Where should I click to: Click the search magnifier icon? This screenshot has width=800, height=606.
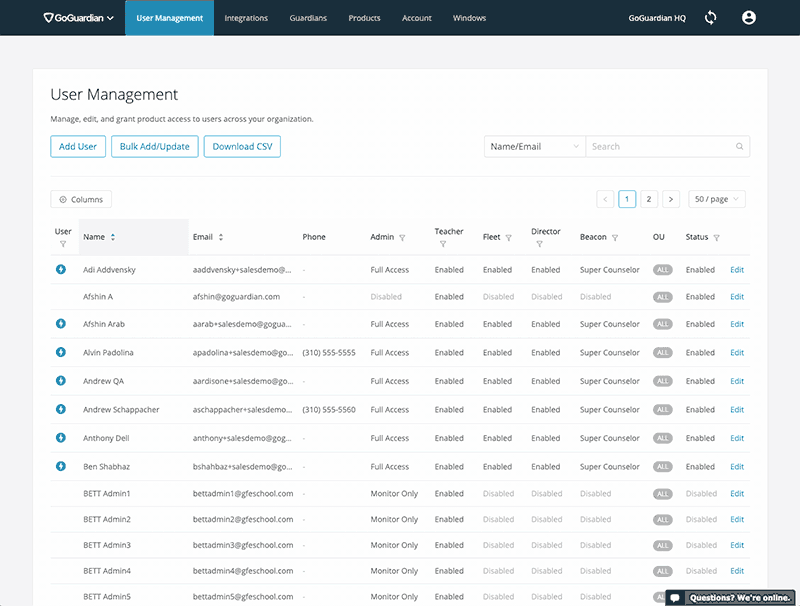point(739,146)
